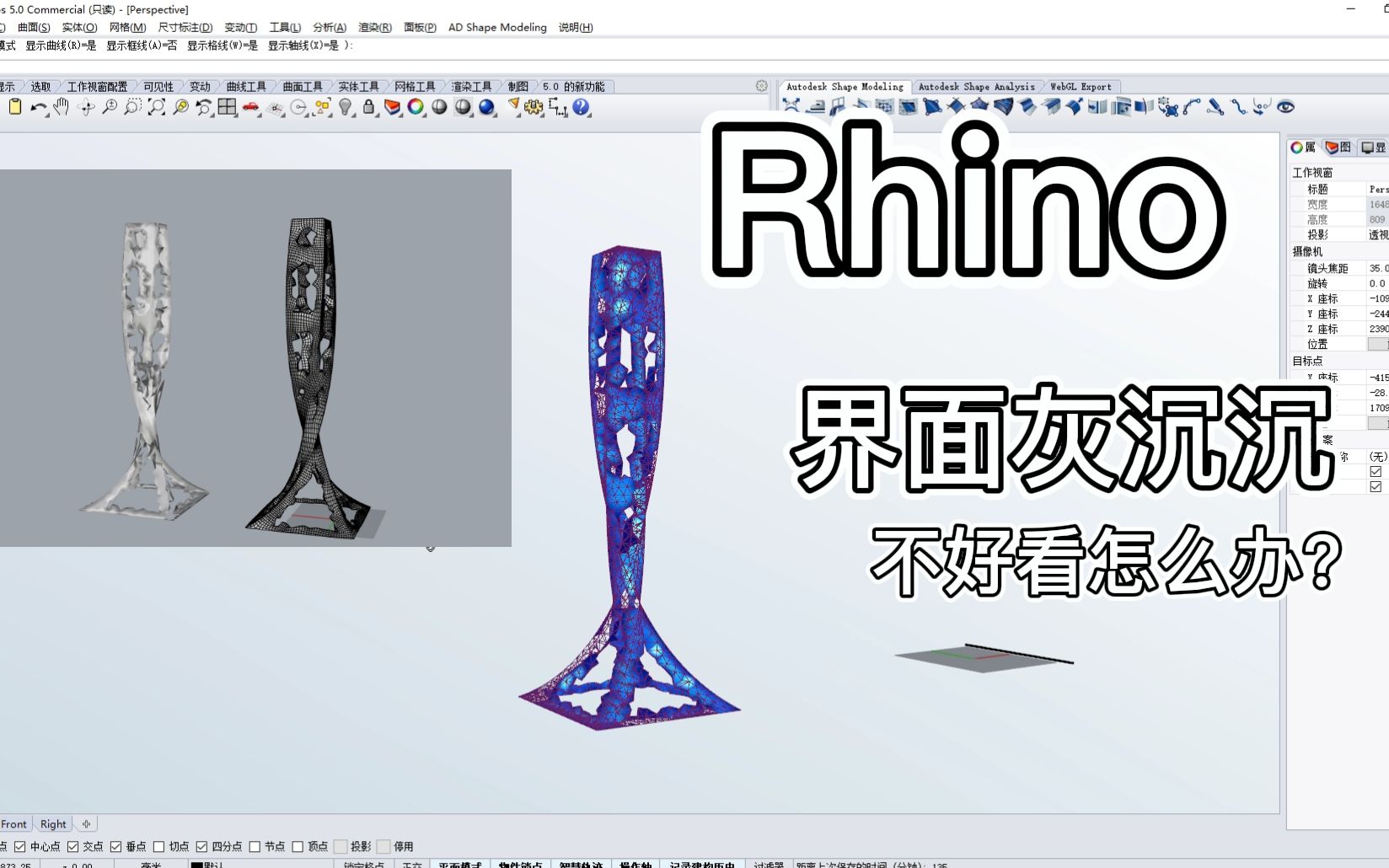Choose the Zoom window tool
Image resolution: width=1389 pixels, height=868 pixels.
click(x=133, y=107)
